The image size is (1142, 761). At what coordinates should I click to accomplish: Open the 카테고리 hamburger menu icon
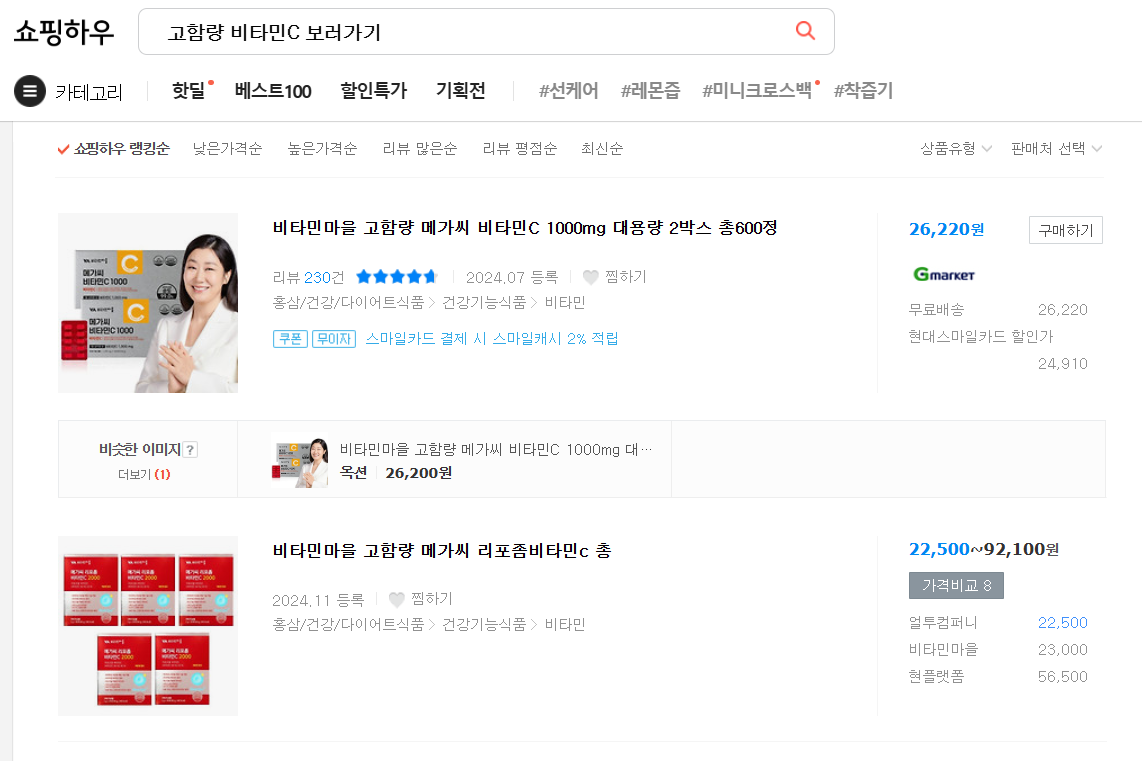(x=30, y=91)
